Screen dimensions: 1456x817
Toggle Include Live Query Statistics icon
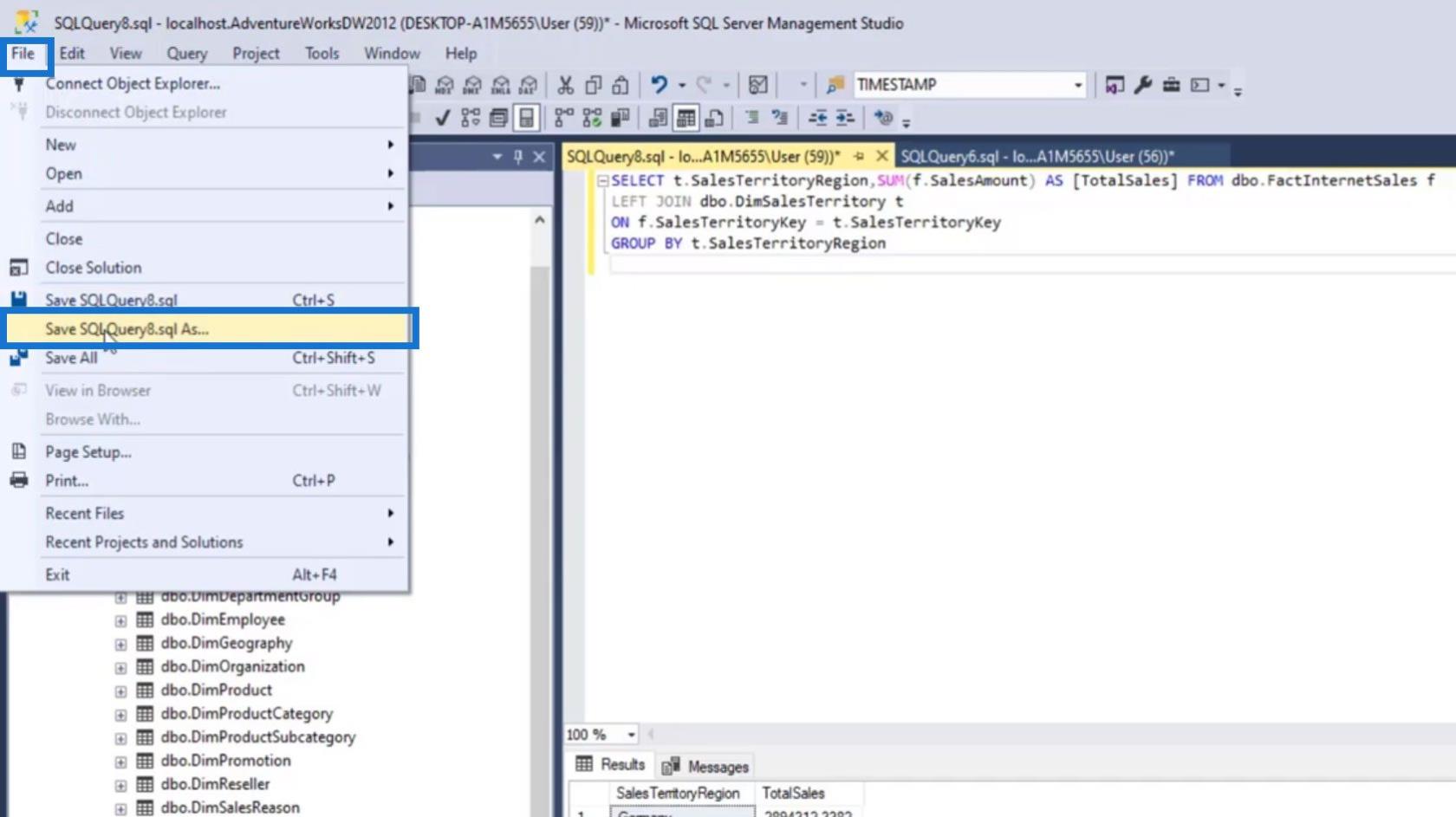592,118
